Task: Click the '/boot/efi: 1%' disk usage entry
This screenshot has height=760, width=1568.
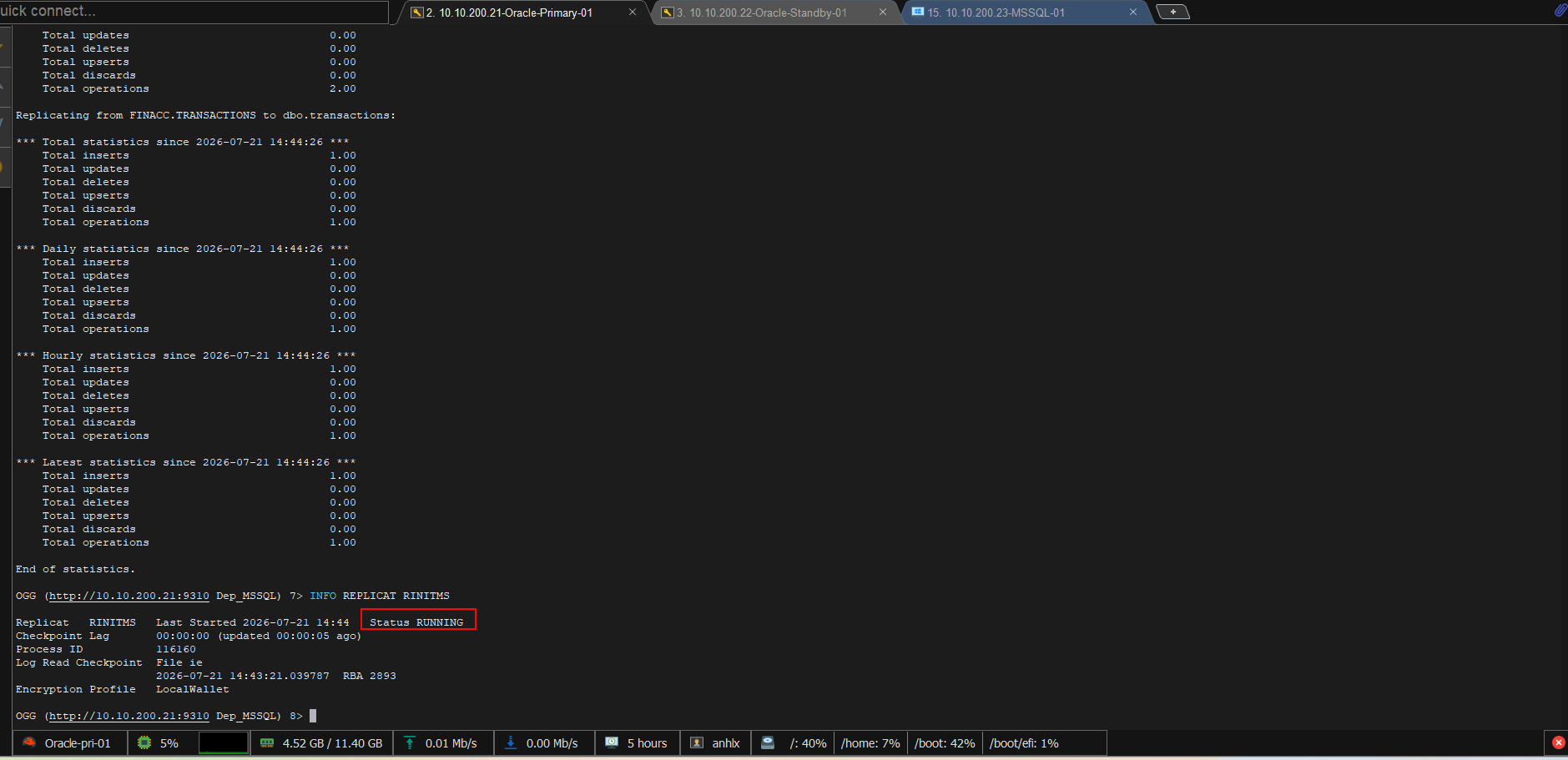Action: [1024, 743]
